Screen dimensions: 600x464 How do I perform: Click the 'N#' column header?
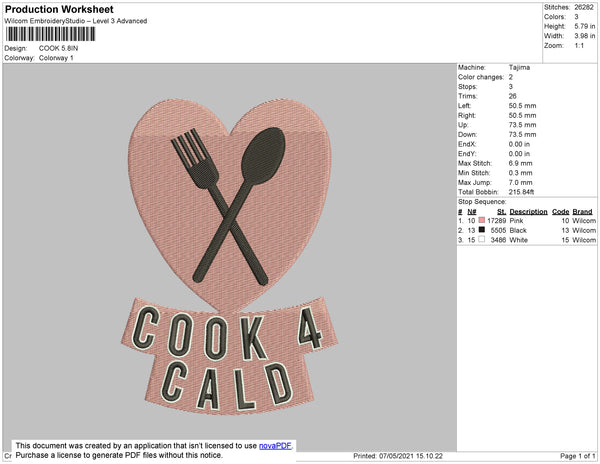(472, 212)
